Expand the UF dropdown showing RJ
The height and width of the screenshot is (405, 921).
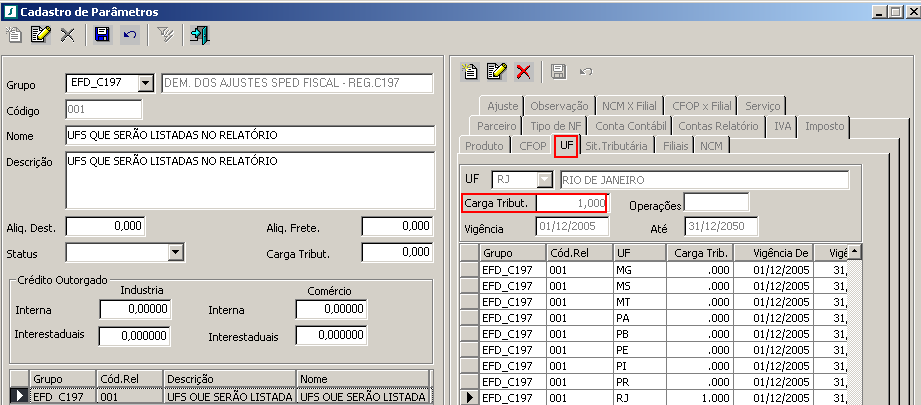[545, 180]
